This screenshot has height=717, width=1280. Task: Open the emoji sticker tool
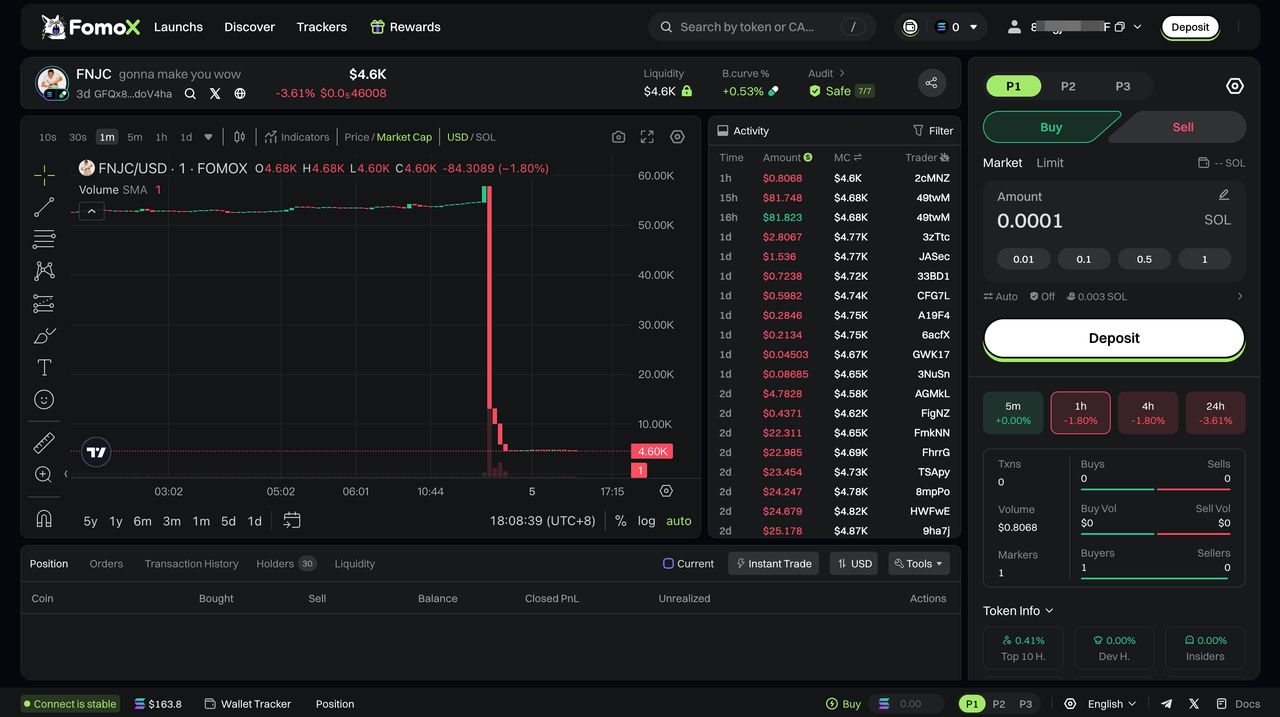click(x=44, y=399)
